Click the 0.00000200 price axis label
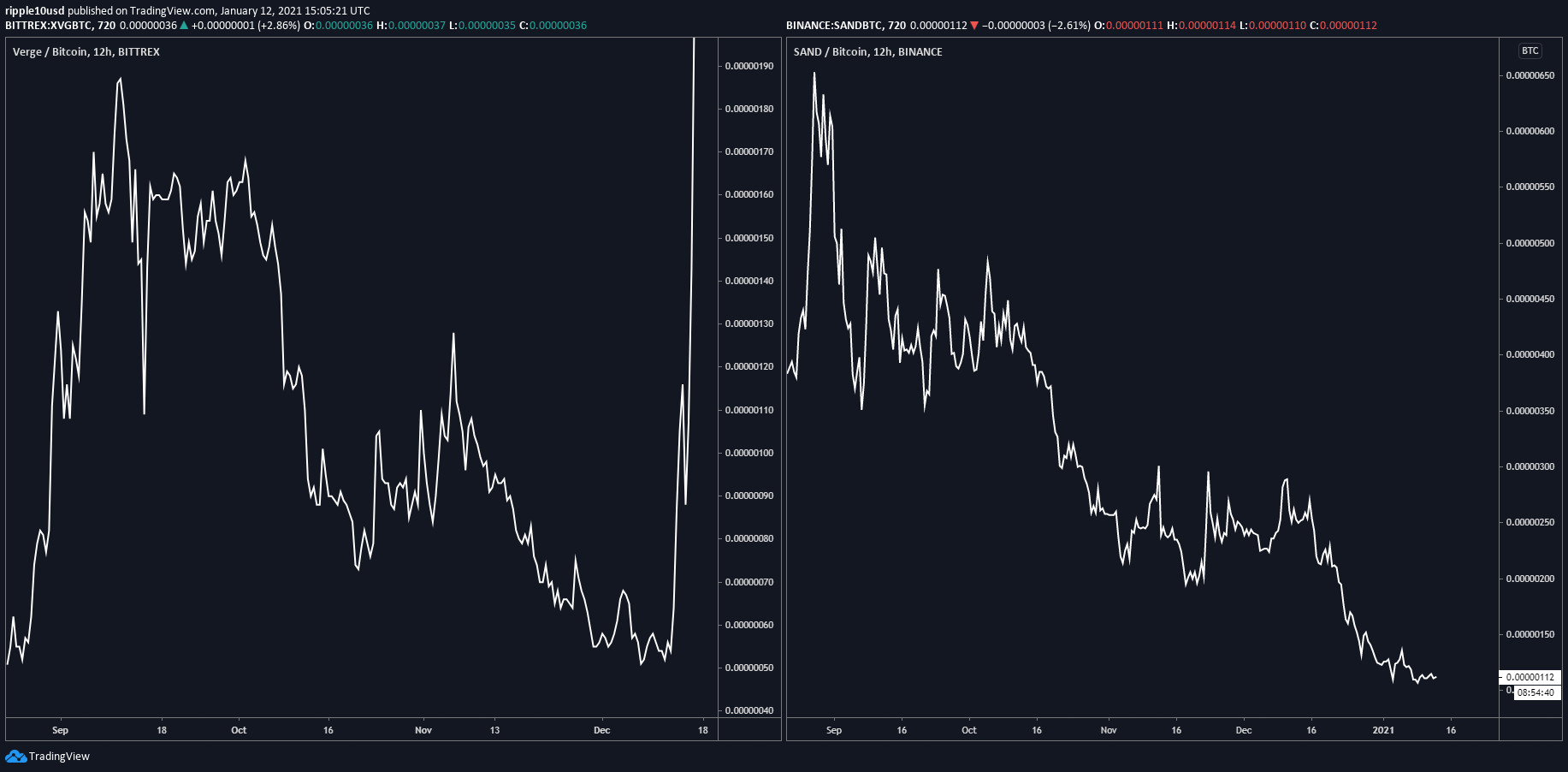Image resolution: width=1568 pixels, height=772 pixels. (x=1530, y=579)
